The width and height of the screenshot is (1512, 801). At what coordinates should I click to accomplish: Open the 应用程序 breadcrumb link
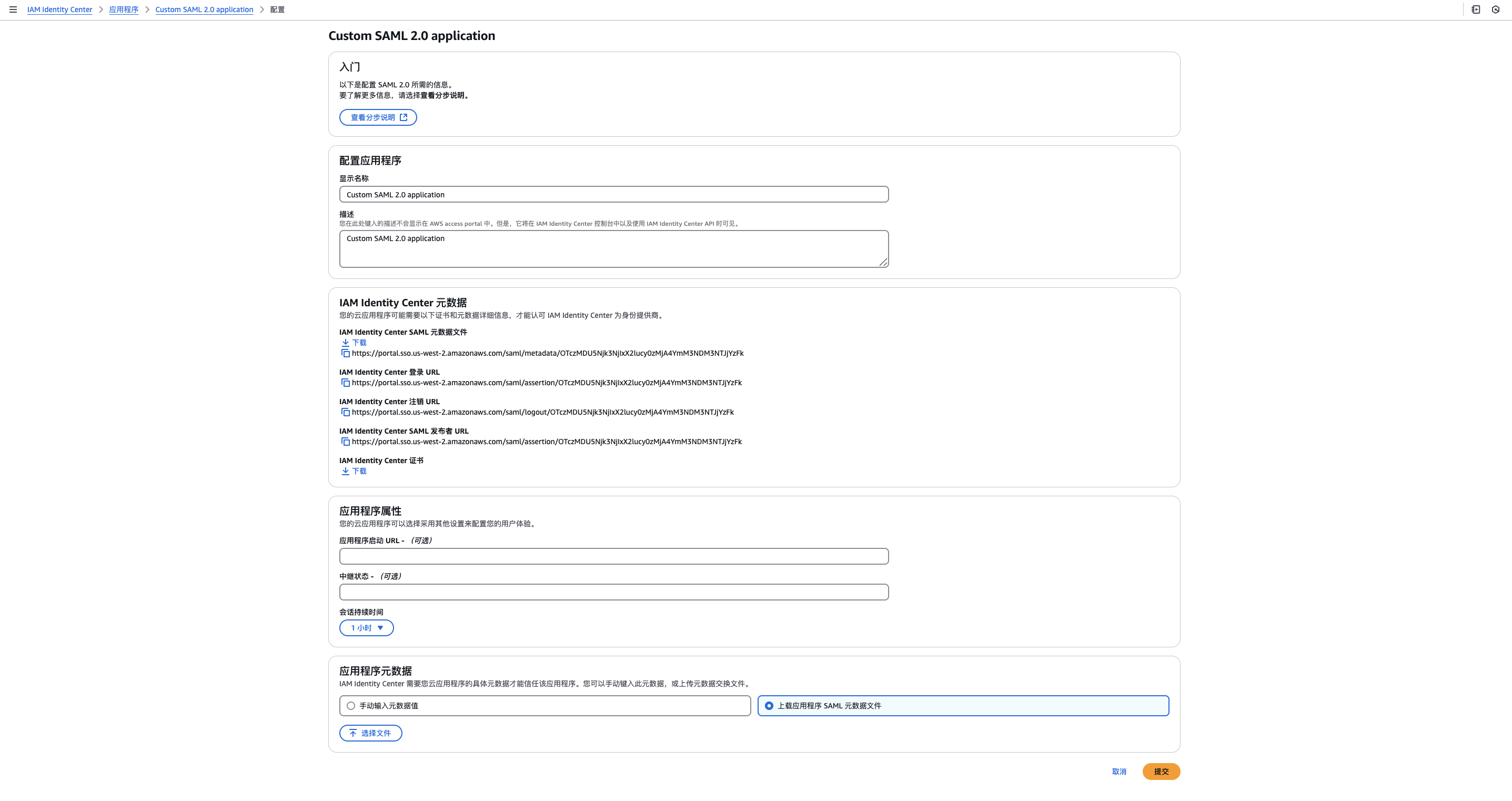[x=124, y=9]
